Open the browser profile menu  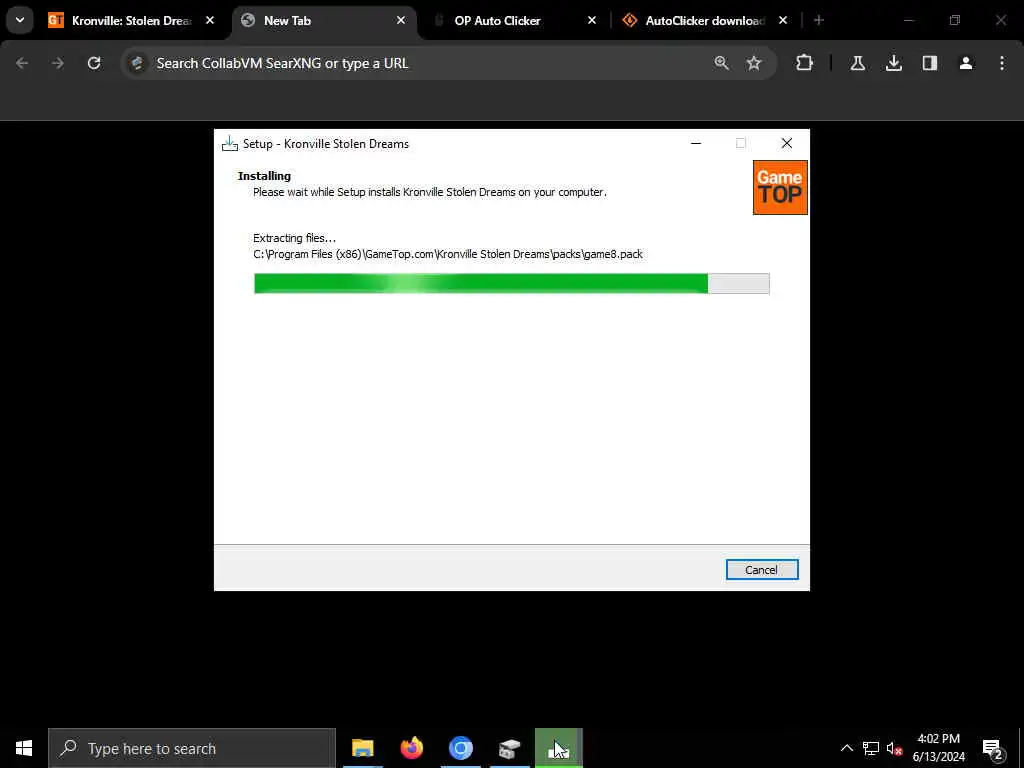point(966,63)
